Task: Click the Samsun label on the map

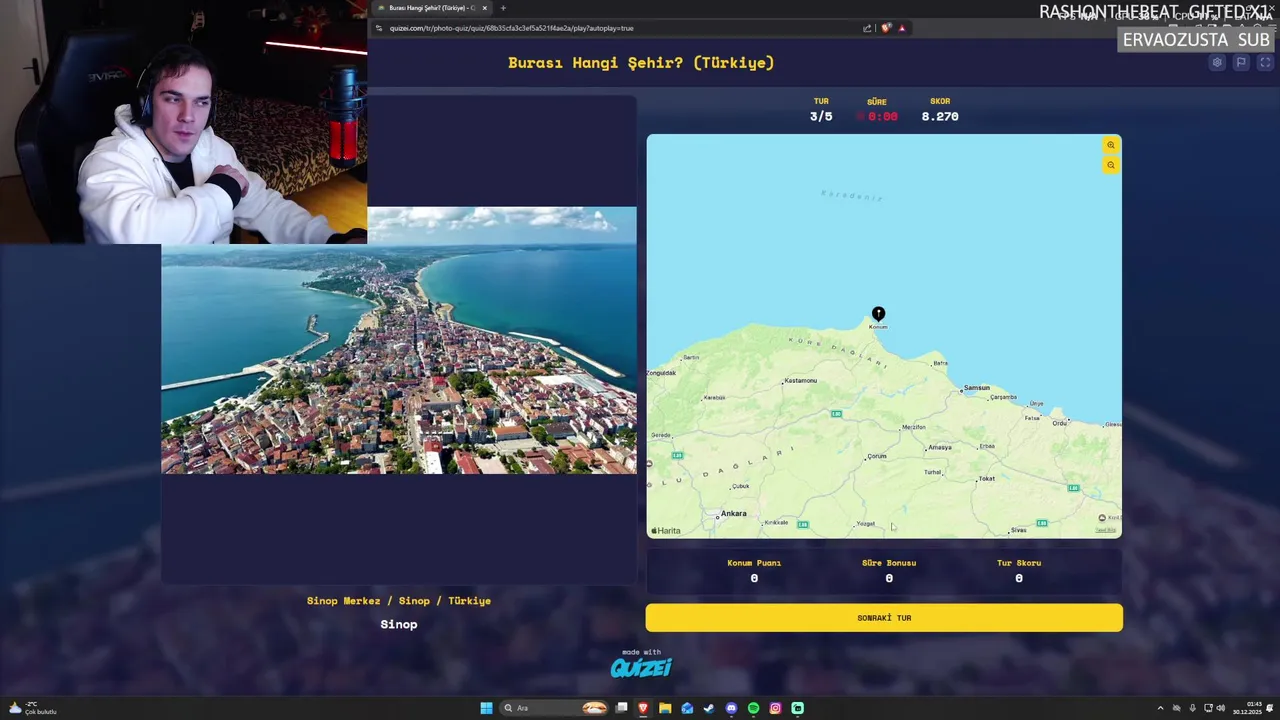Action: (977, 388)
